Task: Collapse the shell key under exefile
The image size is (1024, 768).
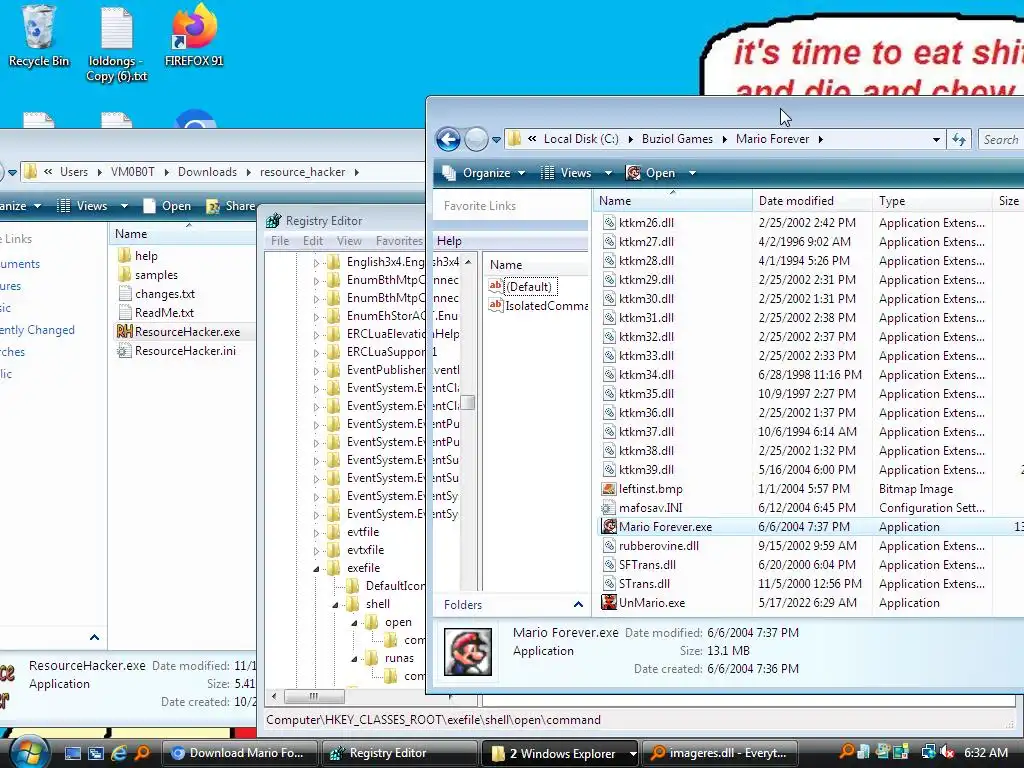Action: 335,605
